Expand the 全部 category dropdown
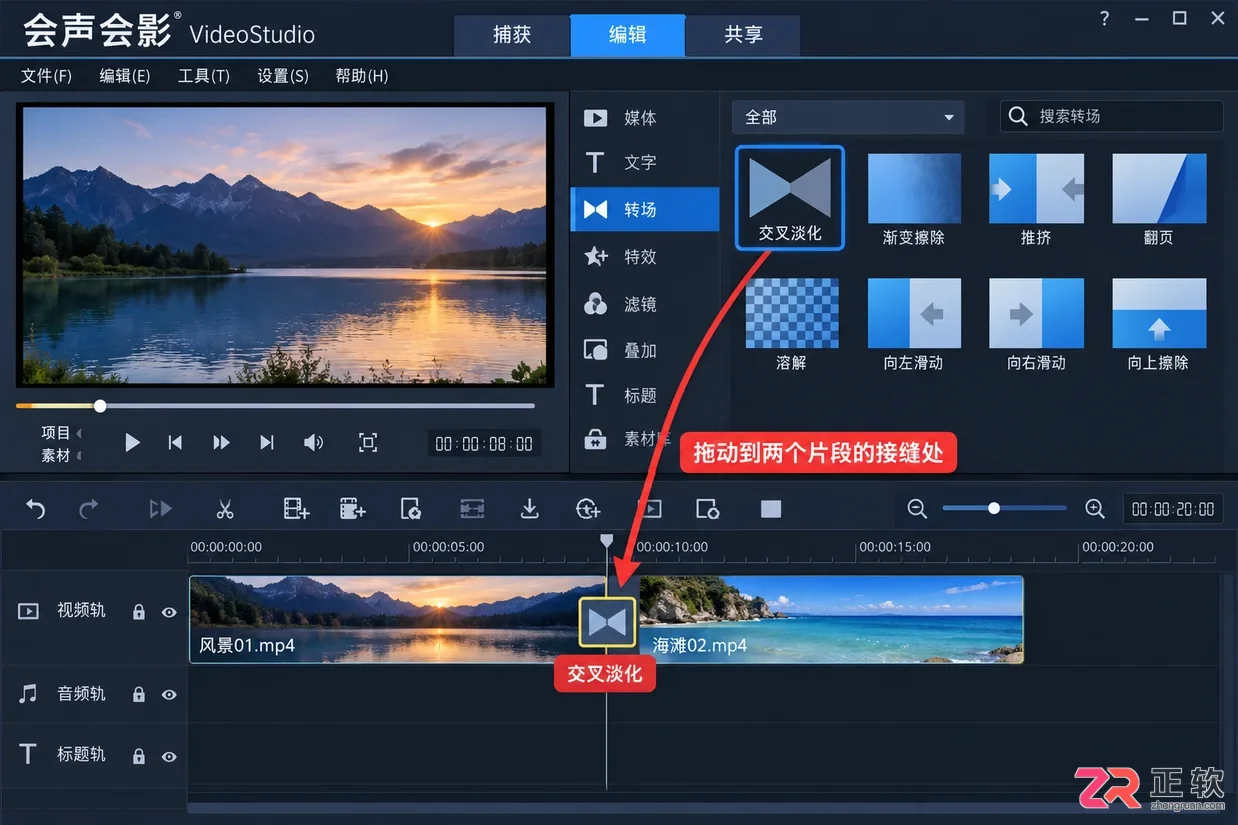1238x825 pixels. [x=848, y=117]
